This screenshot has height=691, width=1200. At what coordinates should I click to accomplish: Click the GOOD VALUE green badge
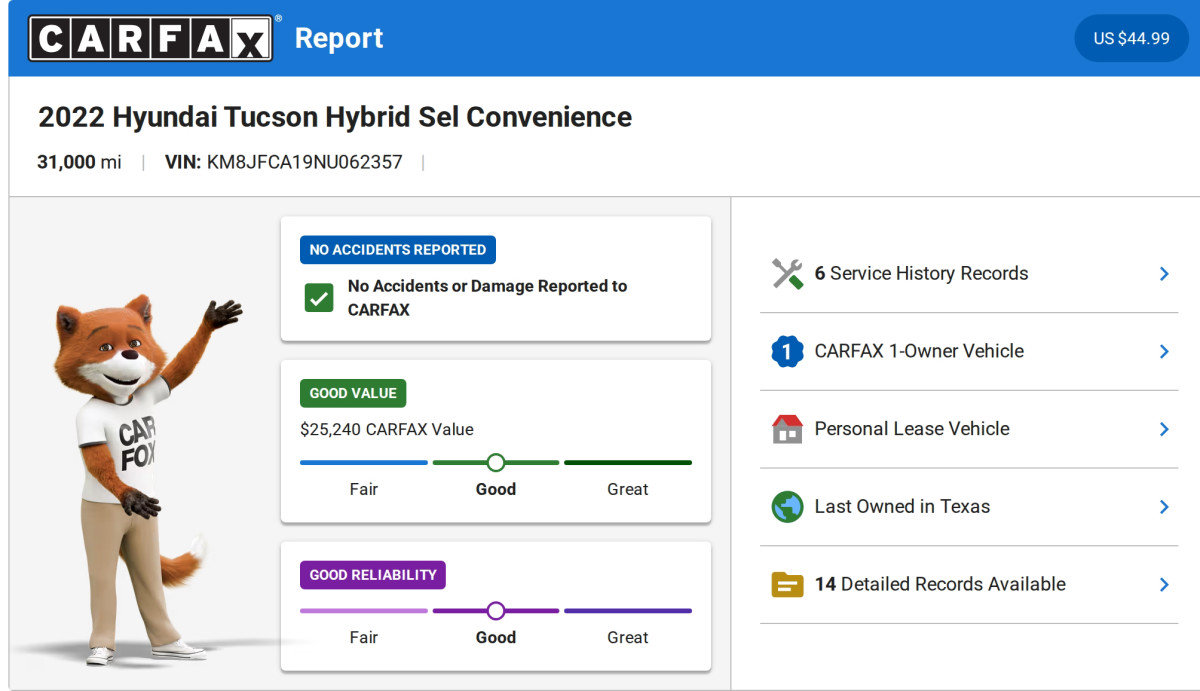click(x=353, y=393)
